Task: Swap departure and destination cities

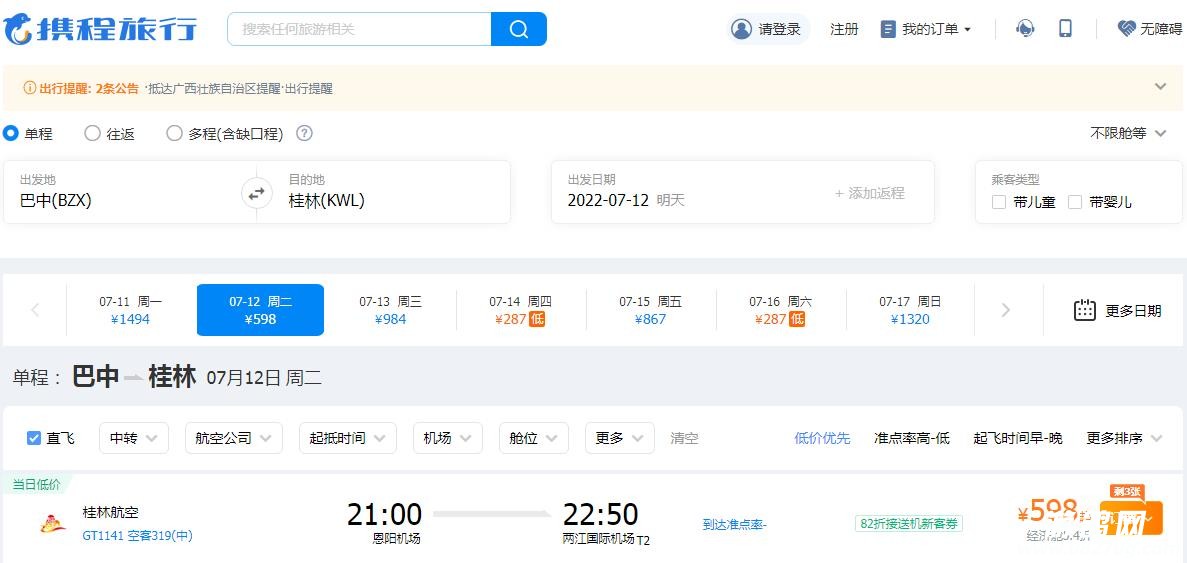Action: tap(257, 193)
